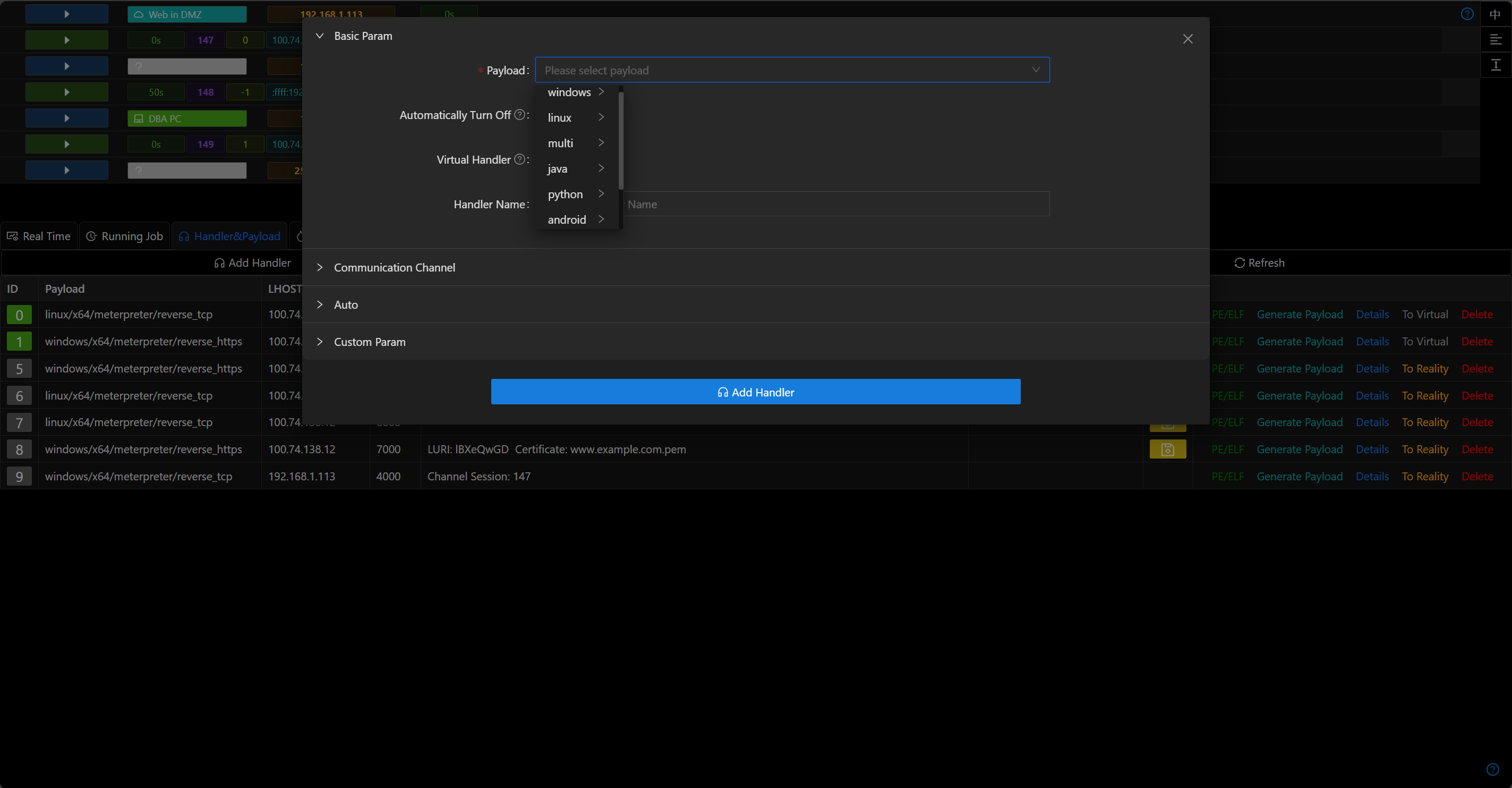1512x788 pixels.
Task: Open the blue help icon at top right
Action: (x=1467, y=14)
